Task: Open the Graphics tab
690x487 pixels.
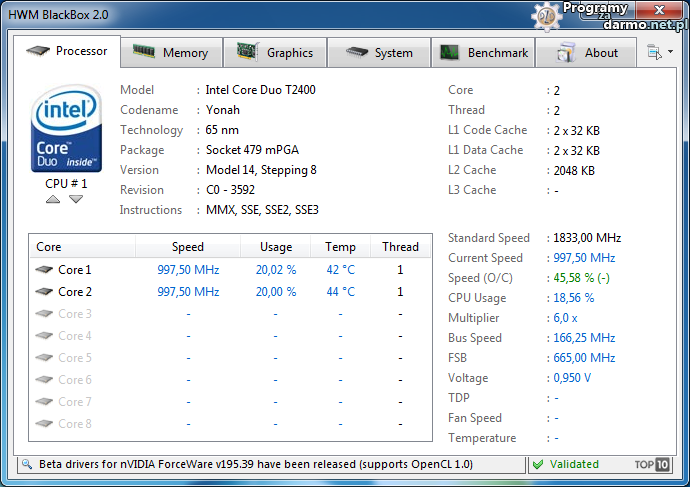Action: click(x=276, y=53)
